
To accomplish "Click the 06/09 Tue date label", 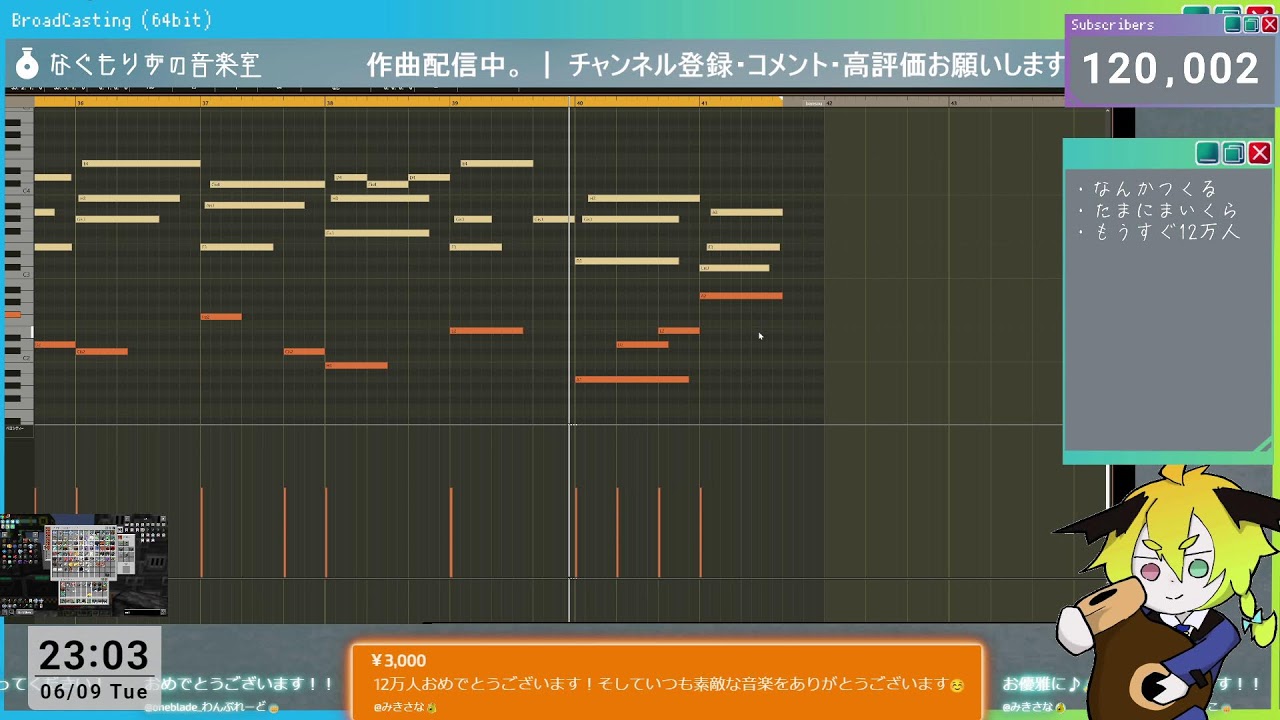I will 94,692.
